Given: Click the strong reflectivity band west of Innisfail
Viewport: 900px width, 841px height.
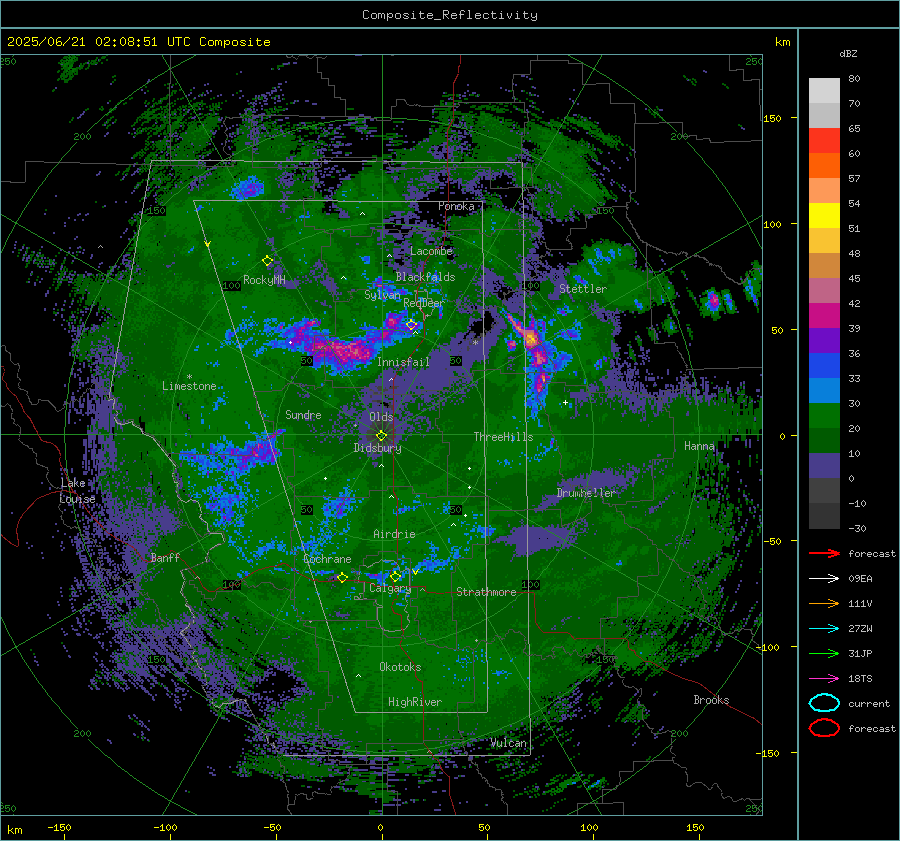Looking at the screenshot, I should click(344, 350).
